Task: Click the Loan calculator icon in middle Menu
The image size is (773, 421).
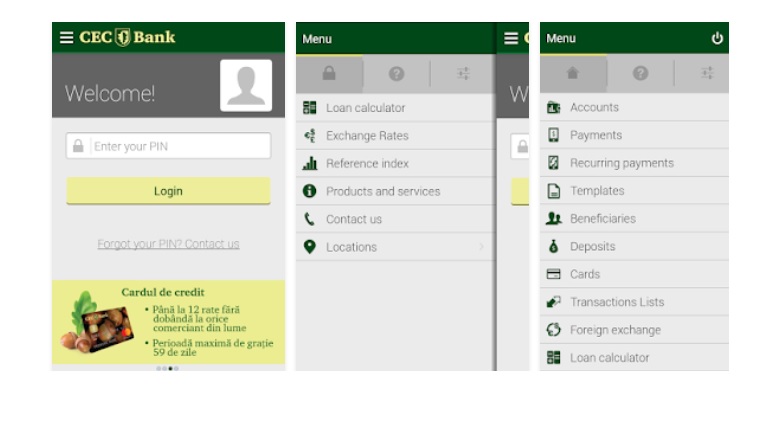Action: tap(310, 107)
